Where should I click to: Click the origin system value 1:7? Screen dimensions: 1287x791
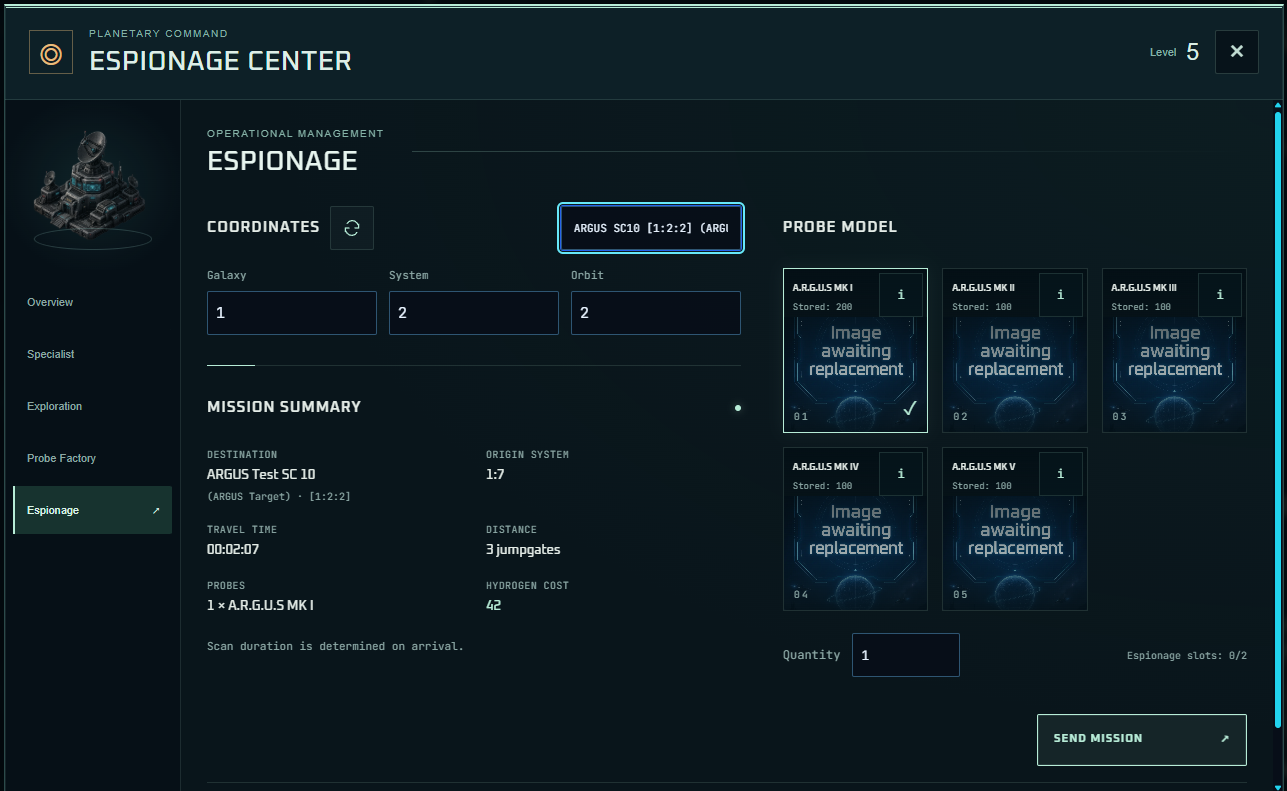tap(495, 474)
